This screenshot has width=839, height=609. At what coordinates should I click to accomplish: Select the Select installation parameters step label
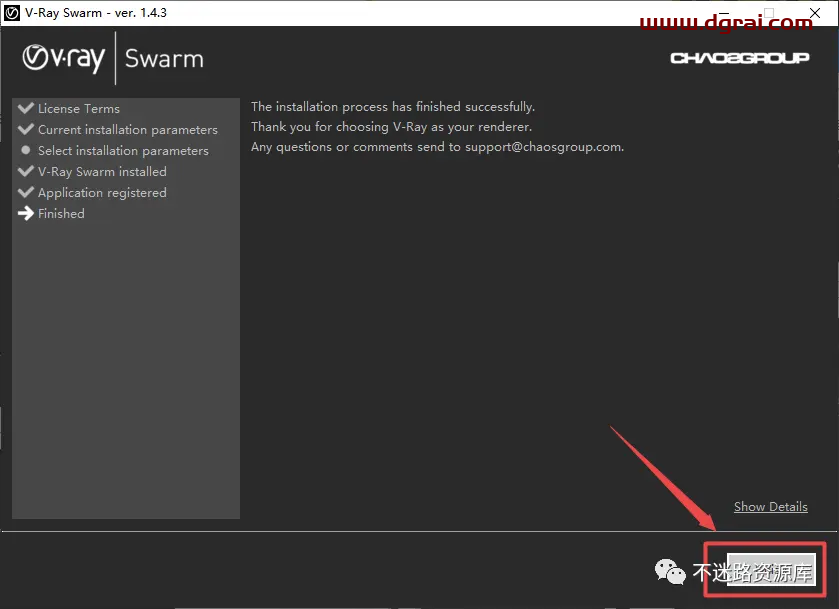123,151
